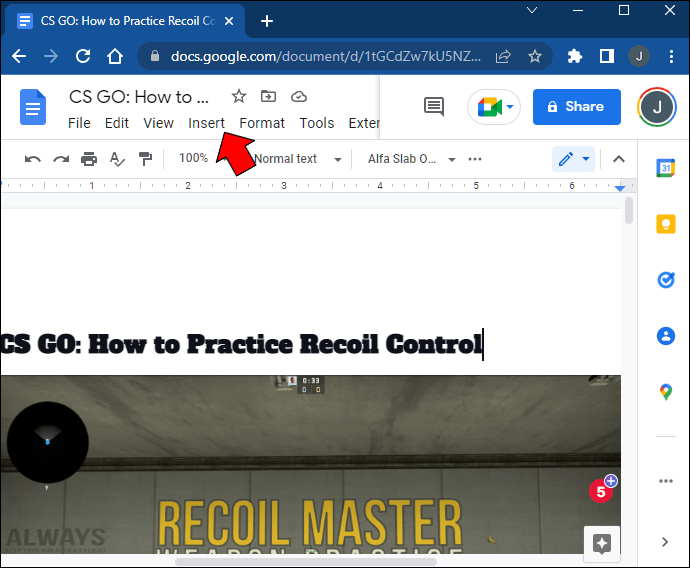
Task: Click the red notification badge 5
Action: tap(601, 491)
